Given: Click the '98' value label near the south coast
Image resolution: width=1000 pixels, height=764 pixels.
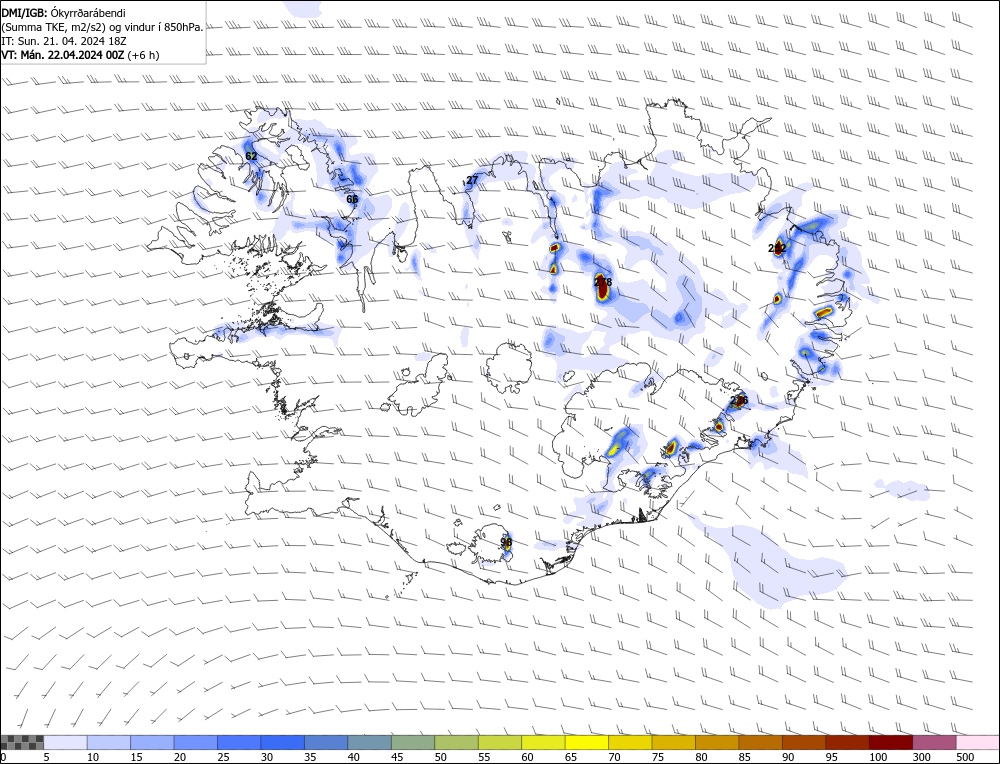Looking at the screenshot, I should [x=506, y=542].
